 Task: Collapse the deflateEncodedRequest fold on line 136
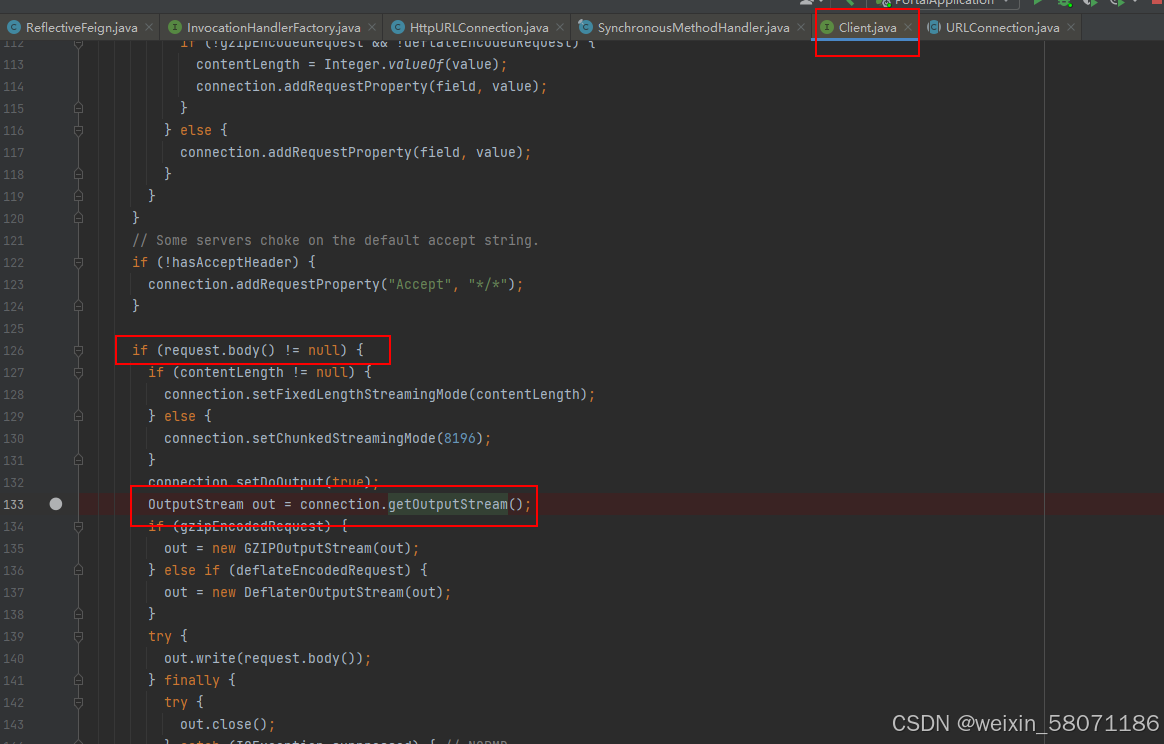pos(78,570)
